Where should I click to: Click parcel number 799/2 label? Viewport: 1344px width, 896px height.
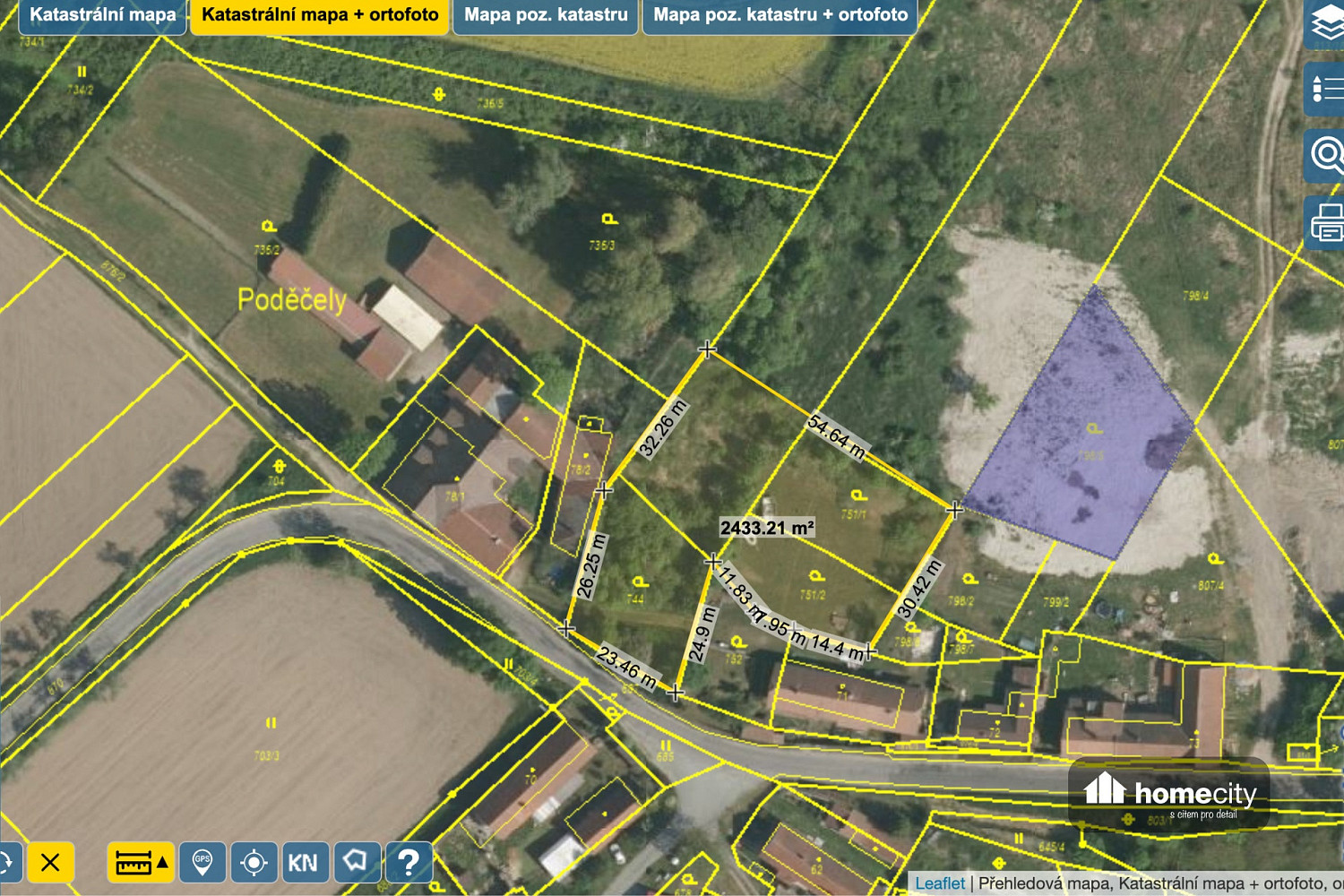click(1056, 602)
